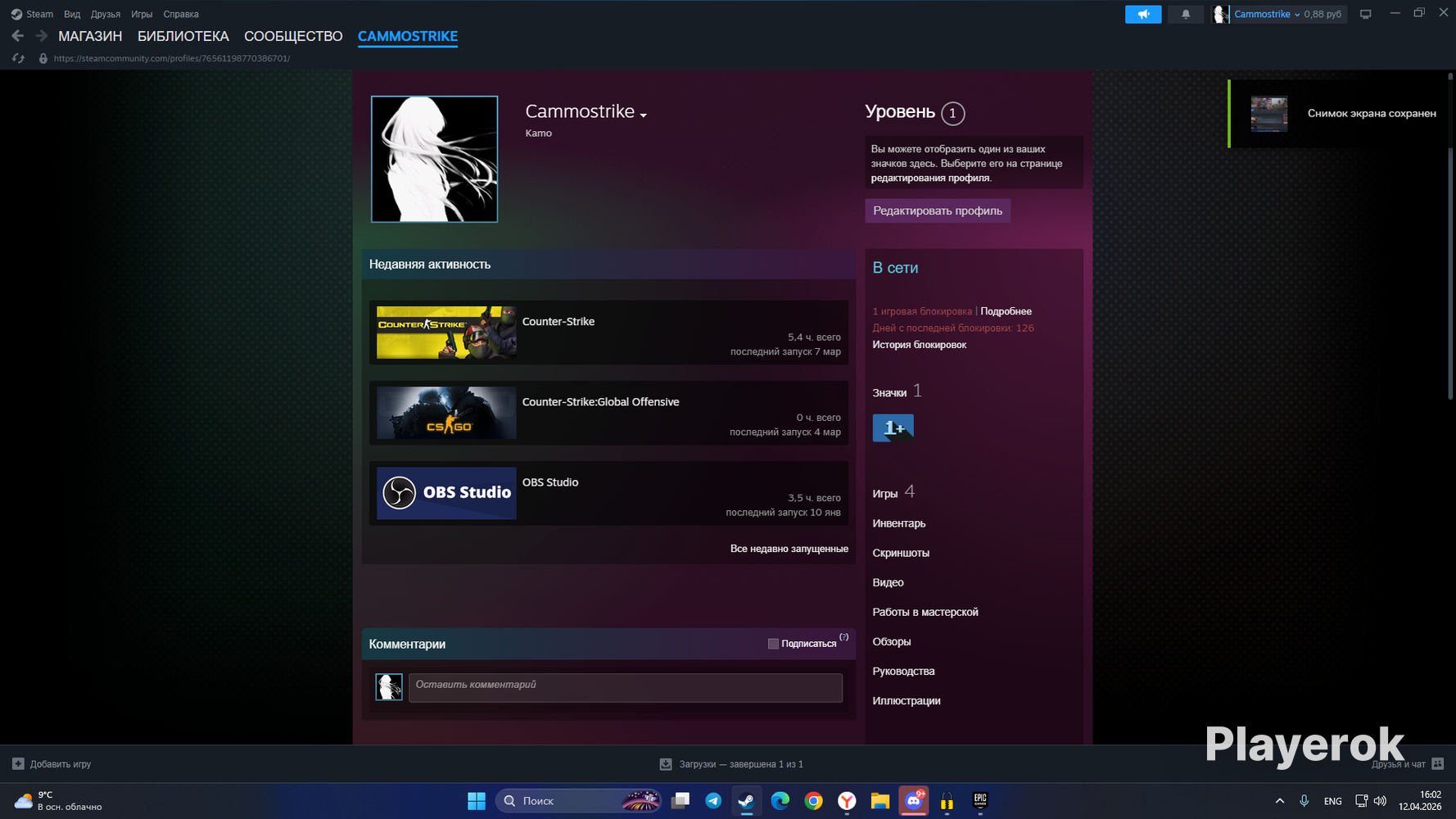The height and width of the screenshot is (819, 1456).
Task: Open the Игры menu
Action: (142, 14)
